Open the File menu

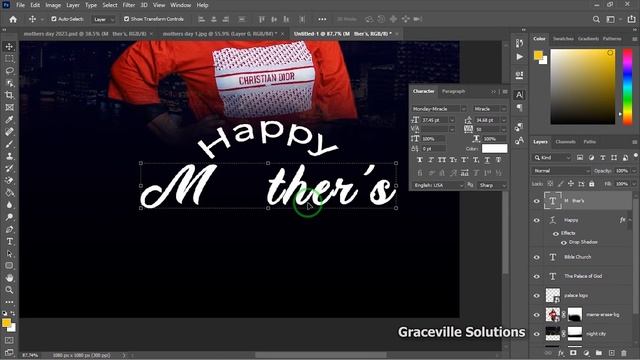point(20,5)
